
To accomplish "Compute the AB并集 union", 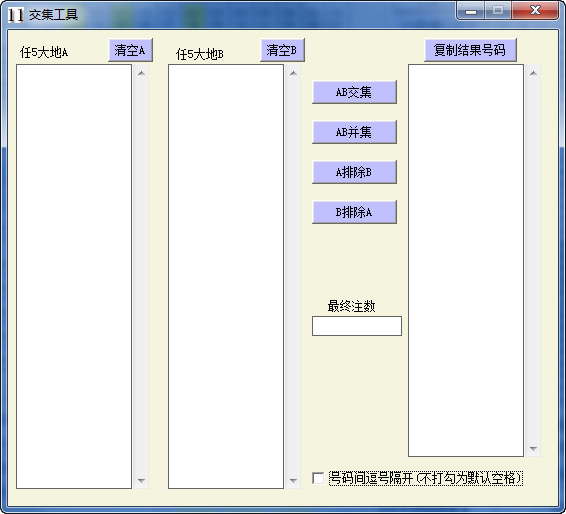I will (x=354, y=132).
